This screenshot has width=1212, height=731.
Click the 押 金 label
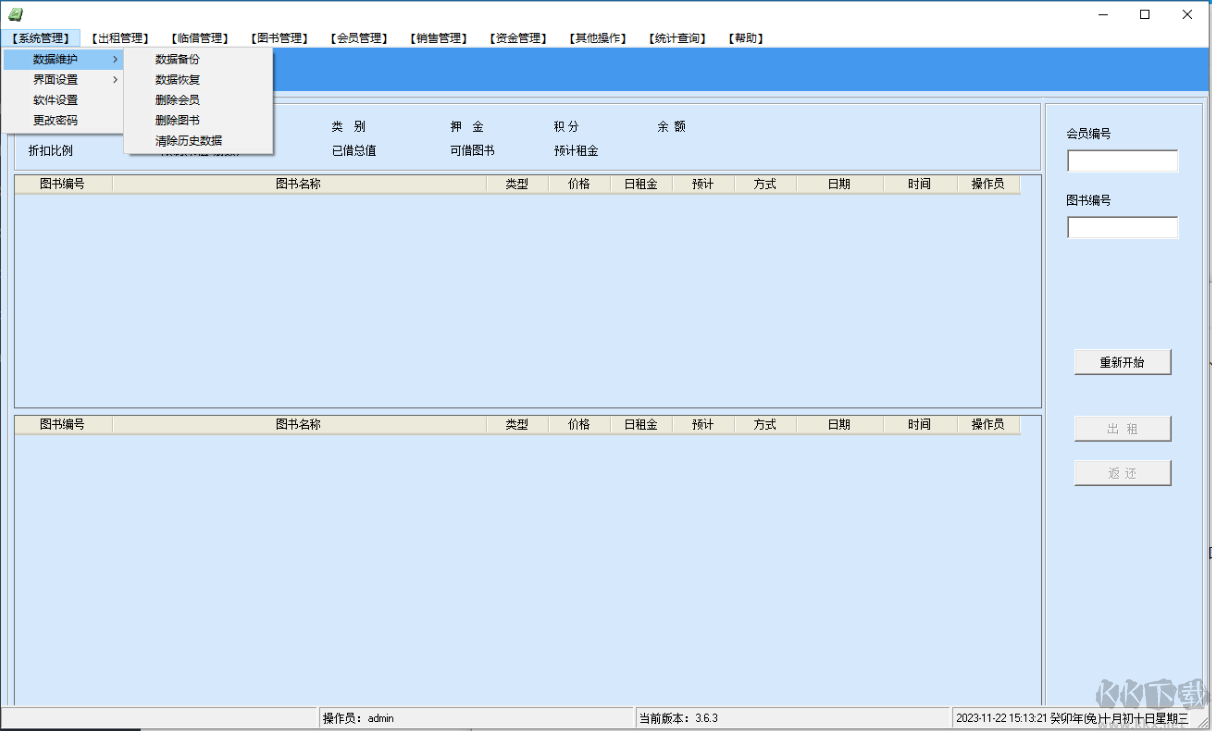pos(467,127)
